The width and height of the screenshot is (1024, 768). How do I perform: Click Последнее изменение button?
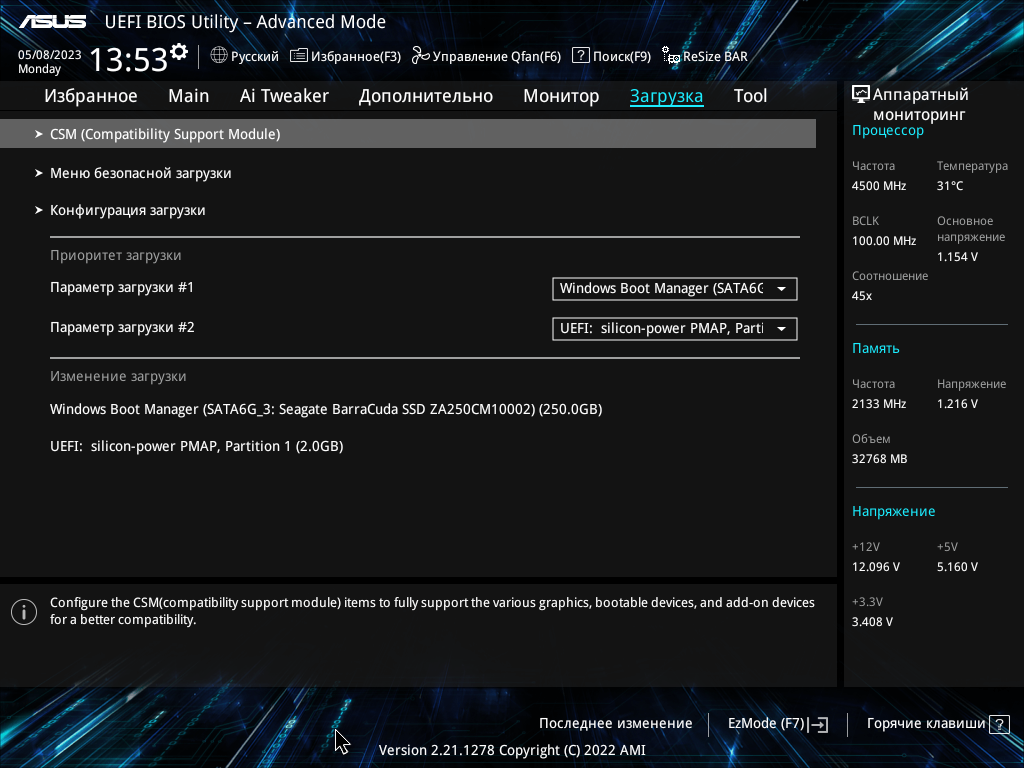coord(615,724)
